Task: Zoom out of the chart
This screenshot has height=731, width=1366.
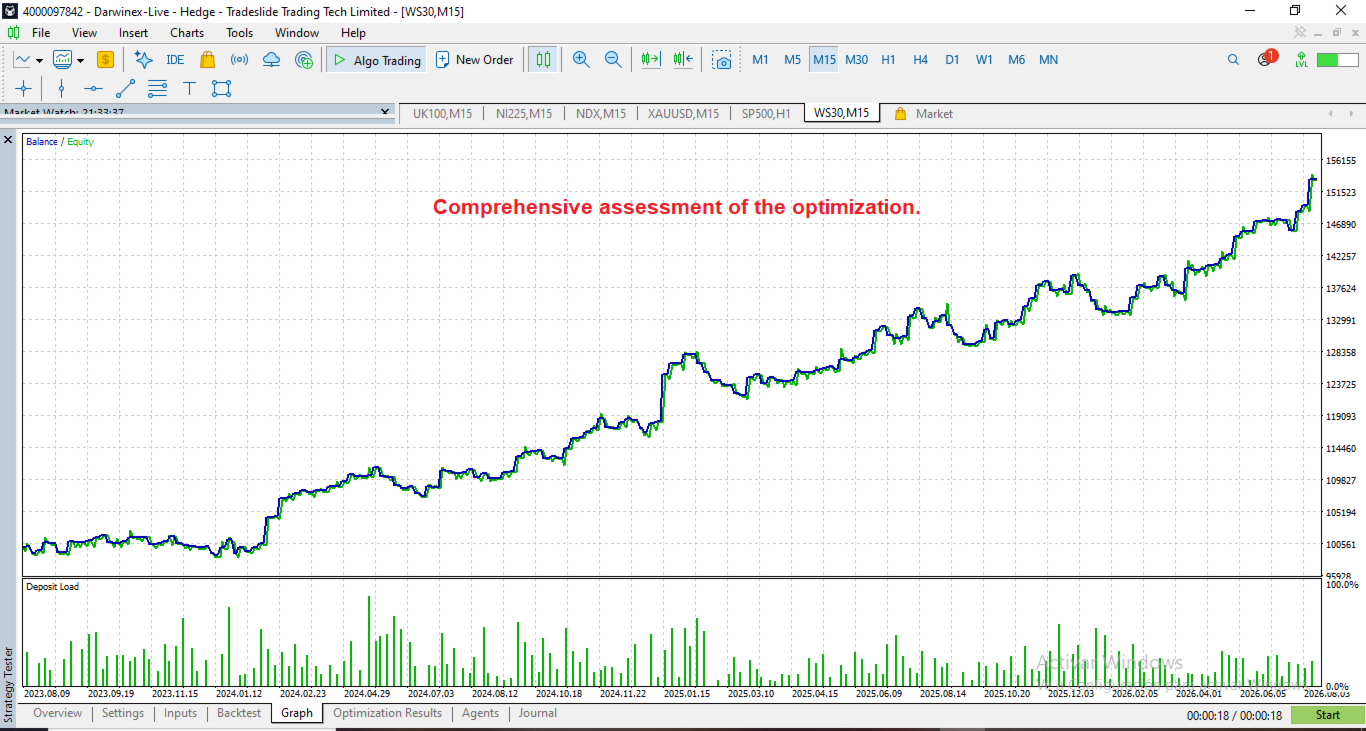Action: coord(613,60)
